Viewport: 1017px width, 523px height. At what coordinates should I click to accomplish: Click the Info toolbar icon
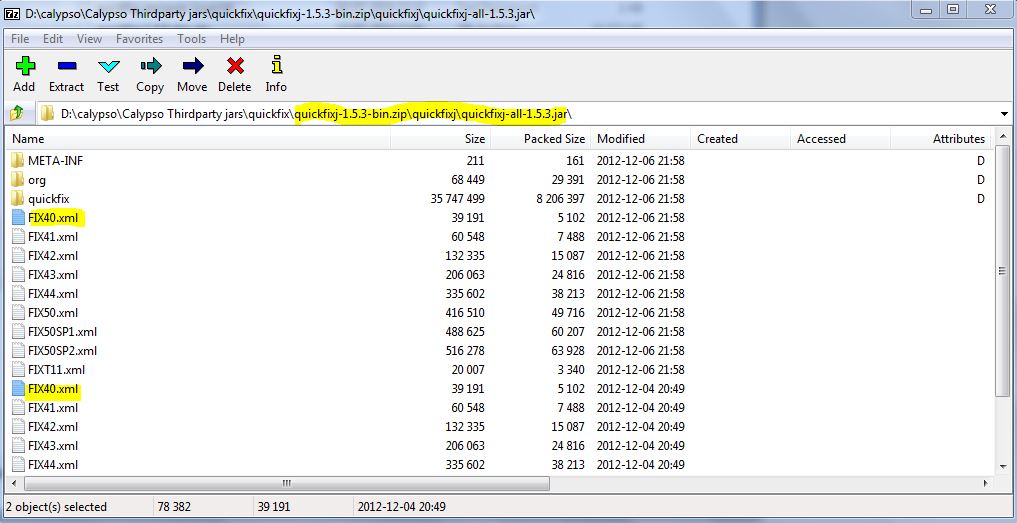pyautogui.click(x=277, y=65)
